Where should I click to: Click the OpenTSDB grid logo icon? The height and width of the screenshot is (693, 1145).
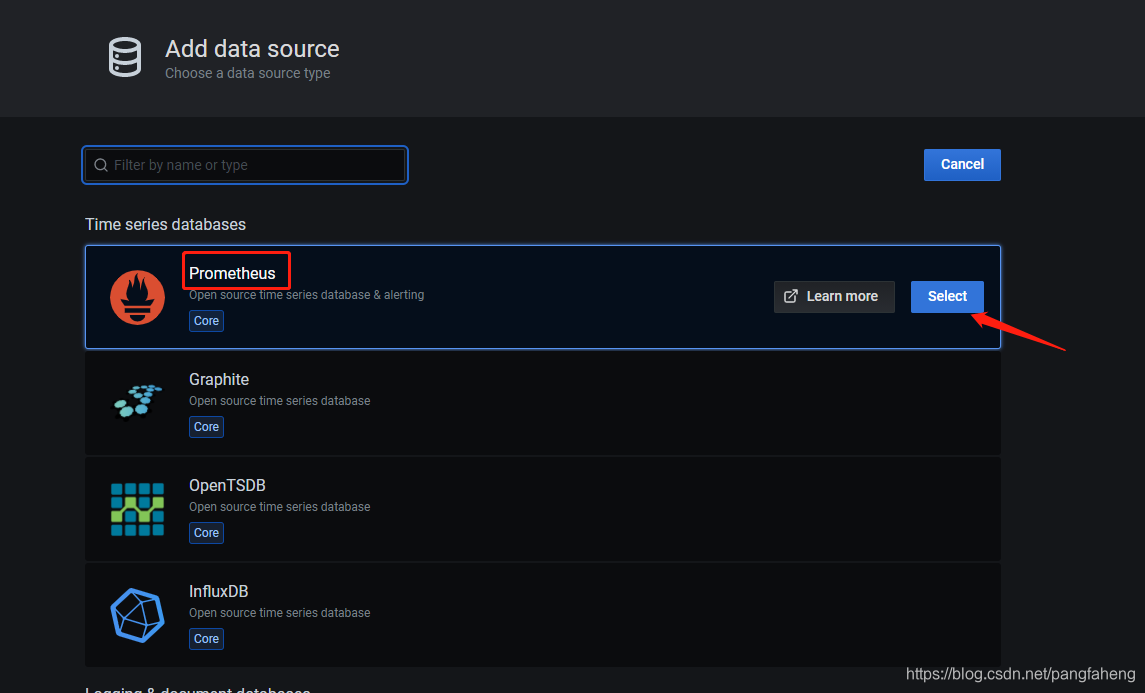point(137,509)
